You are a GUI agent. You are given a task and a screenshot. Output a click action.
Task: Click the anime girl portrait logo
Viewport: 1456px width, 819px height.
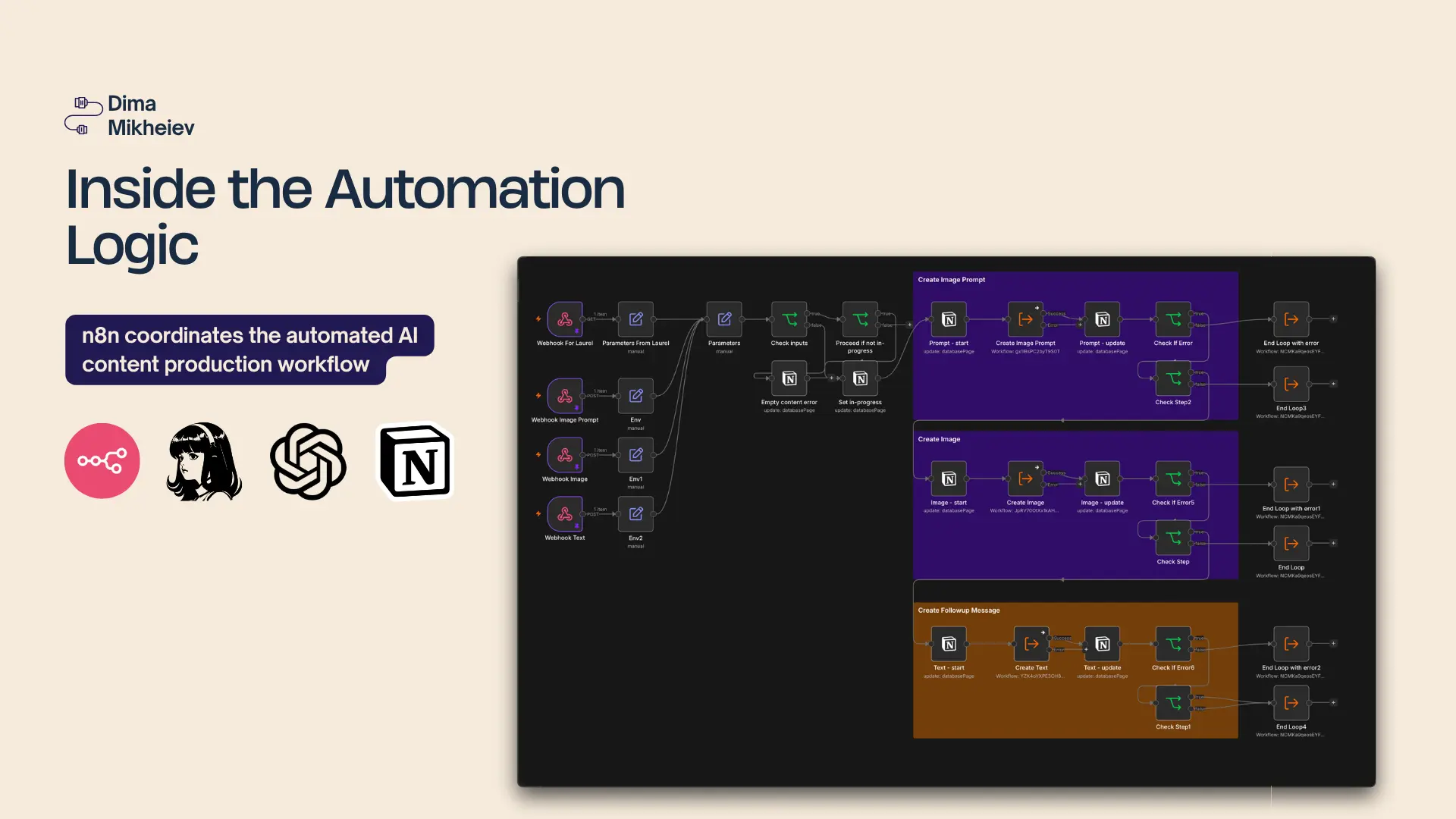[203, 461]
